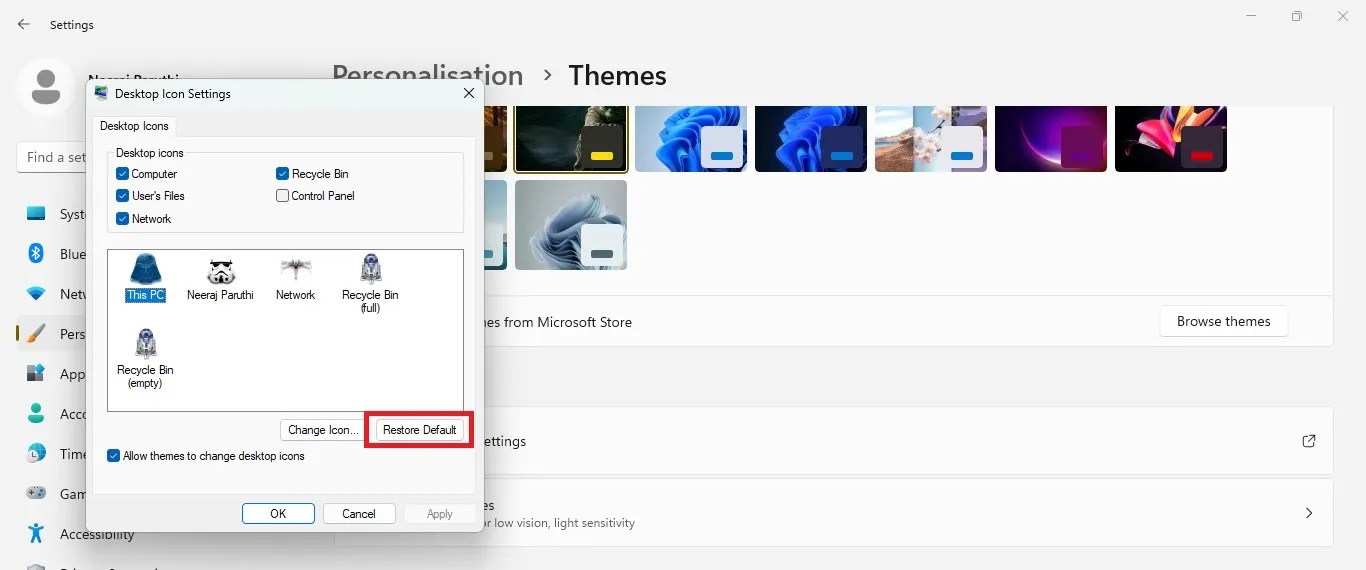Select the purple glow theme
Screen dimensions: 1366x570
pos(1051,138)
